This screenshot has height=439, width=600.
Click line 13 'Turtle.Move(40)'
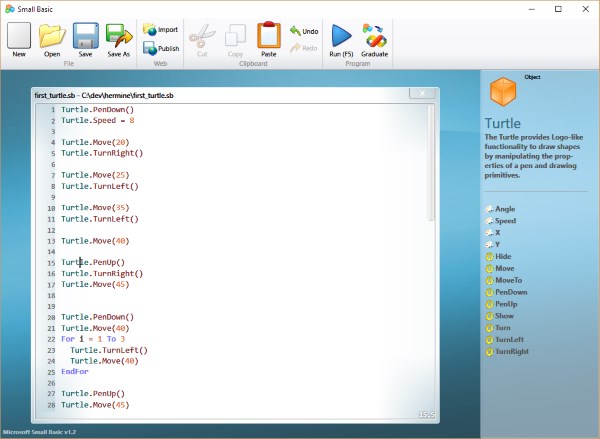(95, 241)
